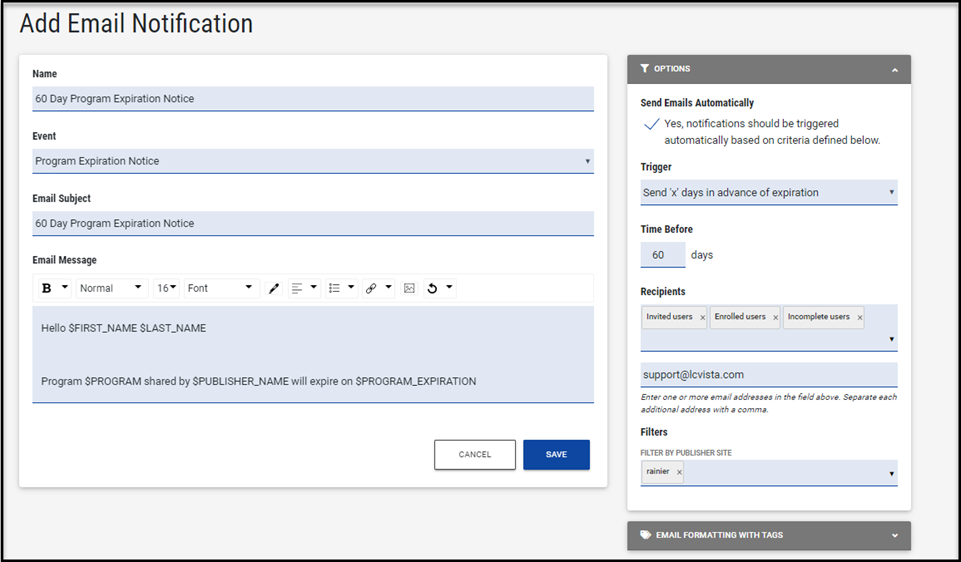Screen dimensions: 961x562
Task: Remove the Enrolled users recipient tag
Action: tap(775, 318)
